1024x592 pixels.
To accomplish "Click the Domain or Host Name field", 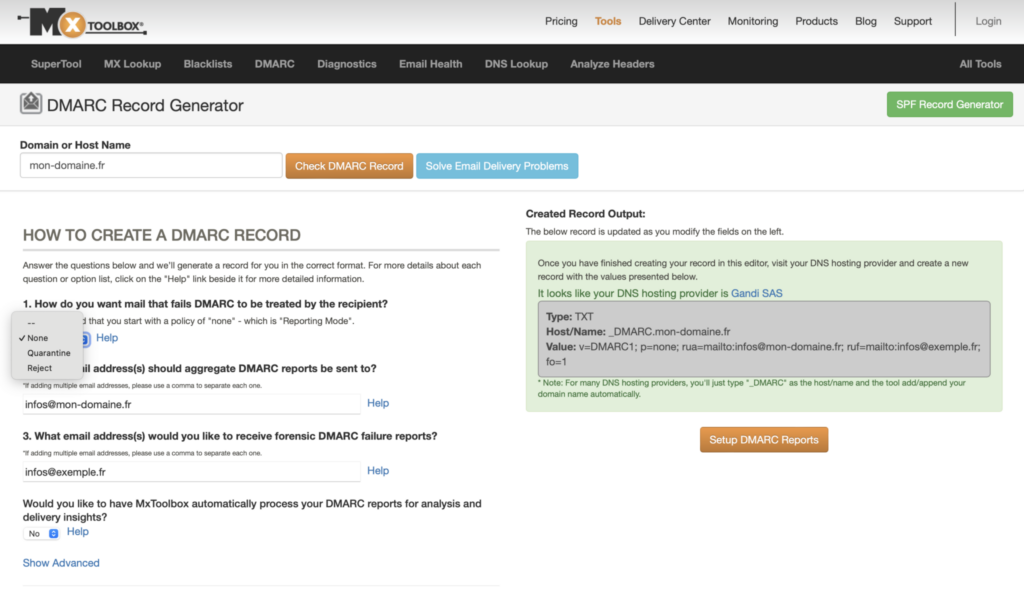I will (x=151, y=165).
